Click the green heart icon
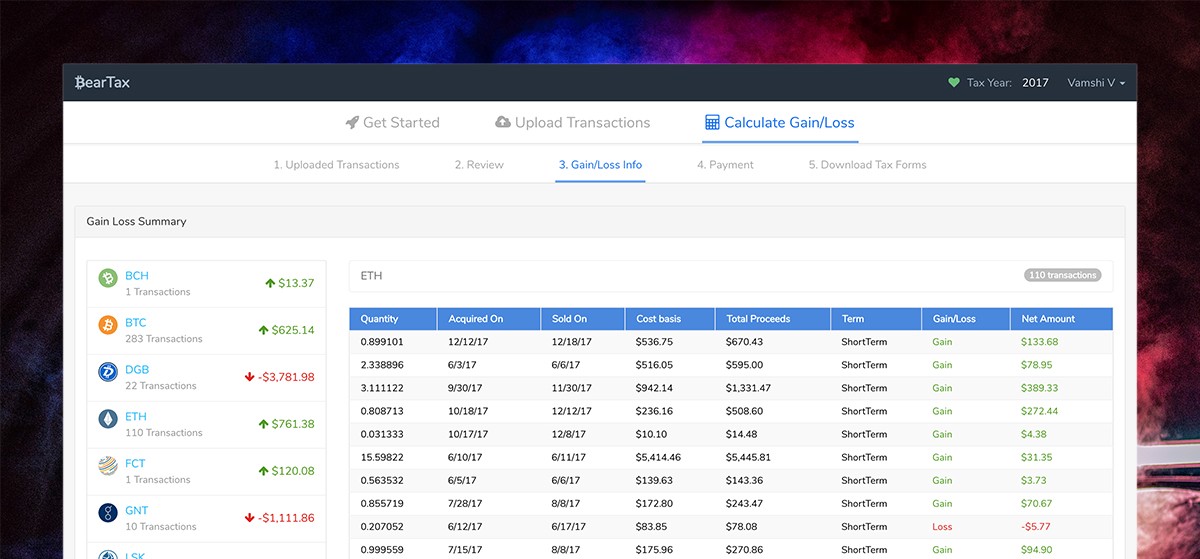The height and width of the screenshot is (559, 1200). click(x=953, y=83)
